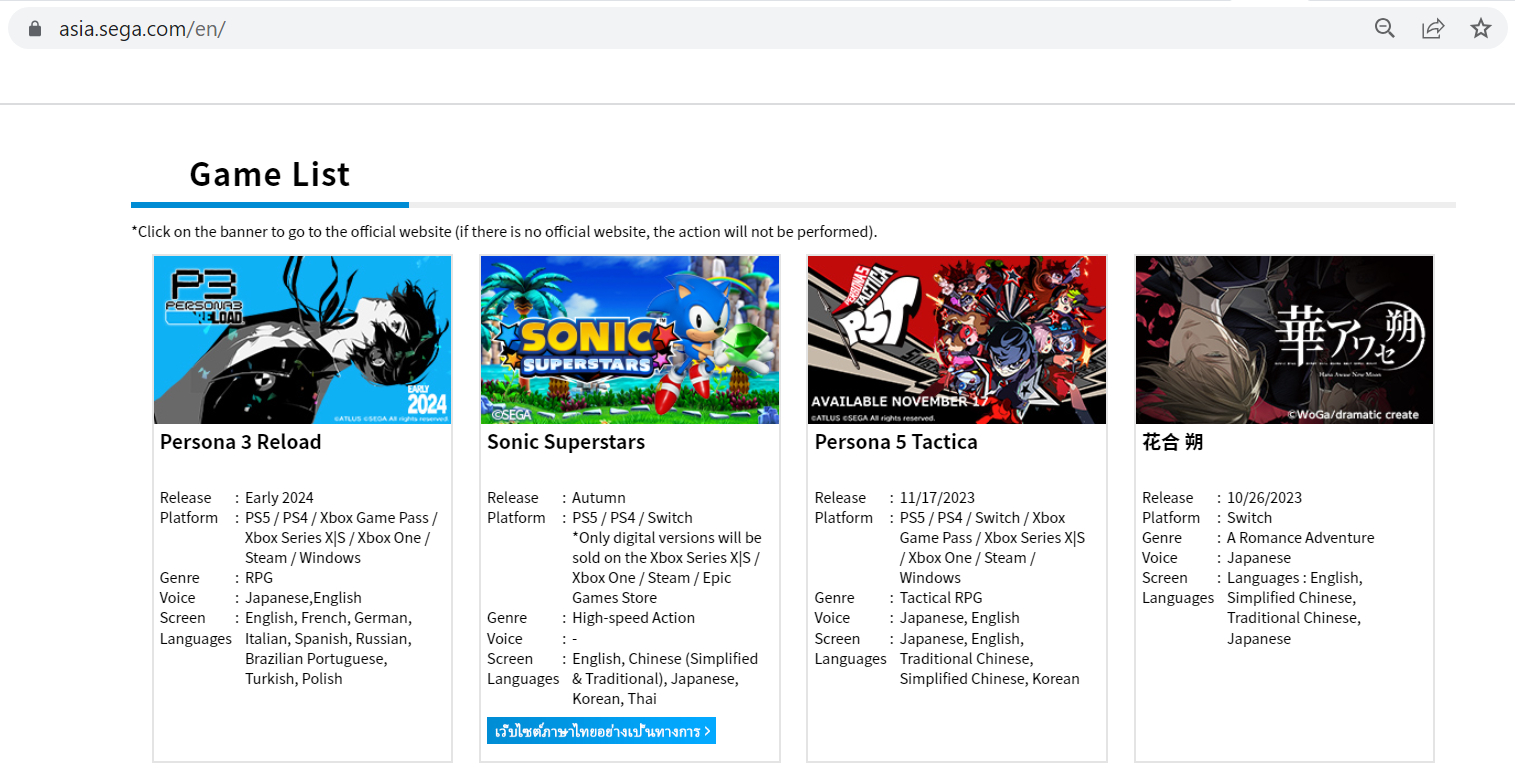Image resolution: width=1515 pixels, height=775 pixels.
Task: Click the Persona 5 Tactica title
Action: coord(896,442)
